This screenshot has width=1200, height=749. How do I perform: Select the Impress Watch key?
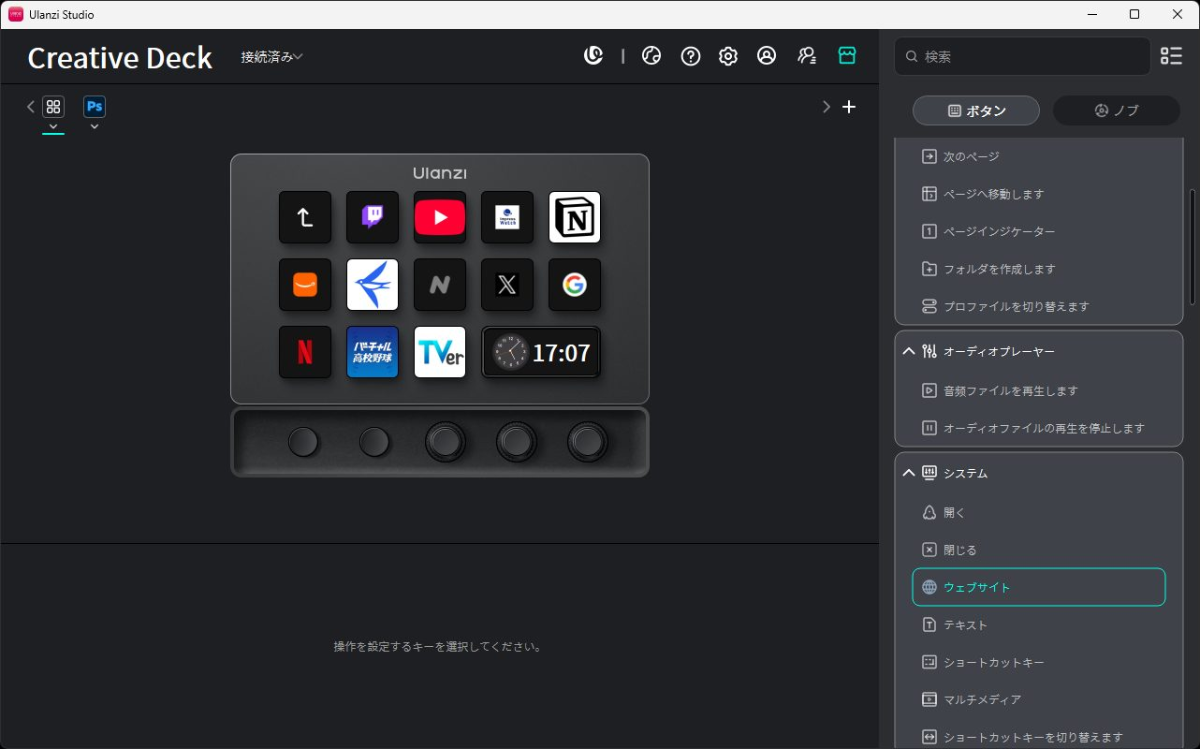coord(507,217)
